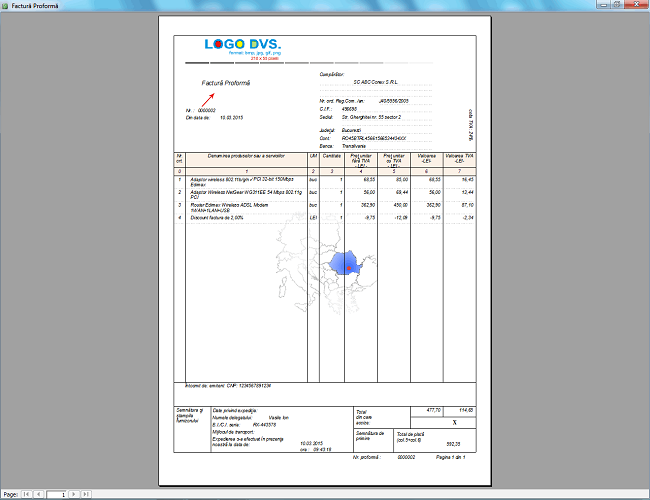Click the X box under total

[x=442, y=423]
